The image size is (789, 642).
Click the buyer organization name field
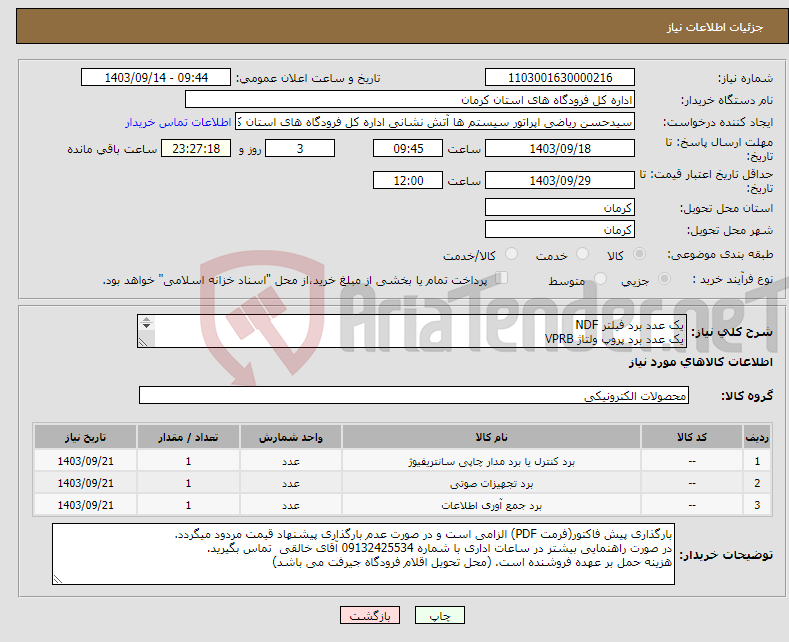pyautogui.click(x=410, y=100)
